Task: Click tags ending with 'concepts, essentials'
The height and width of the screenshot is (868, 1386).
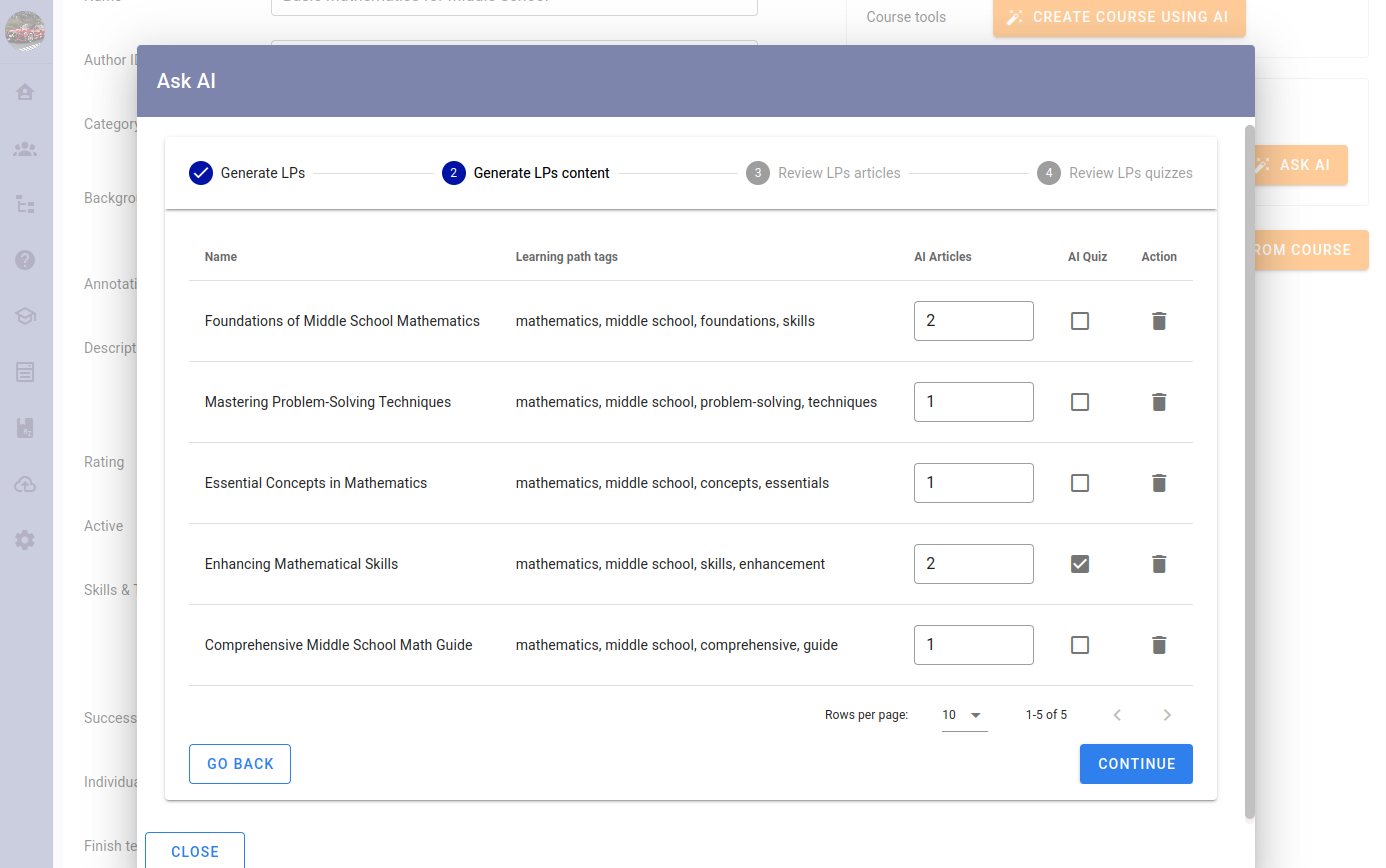Action: tap(672, 483)
